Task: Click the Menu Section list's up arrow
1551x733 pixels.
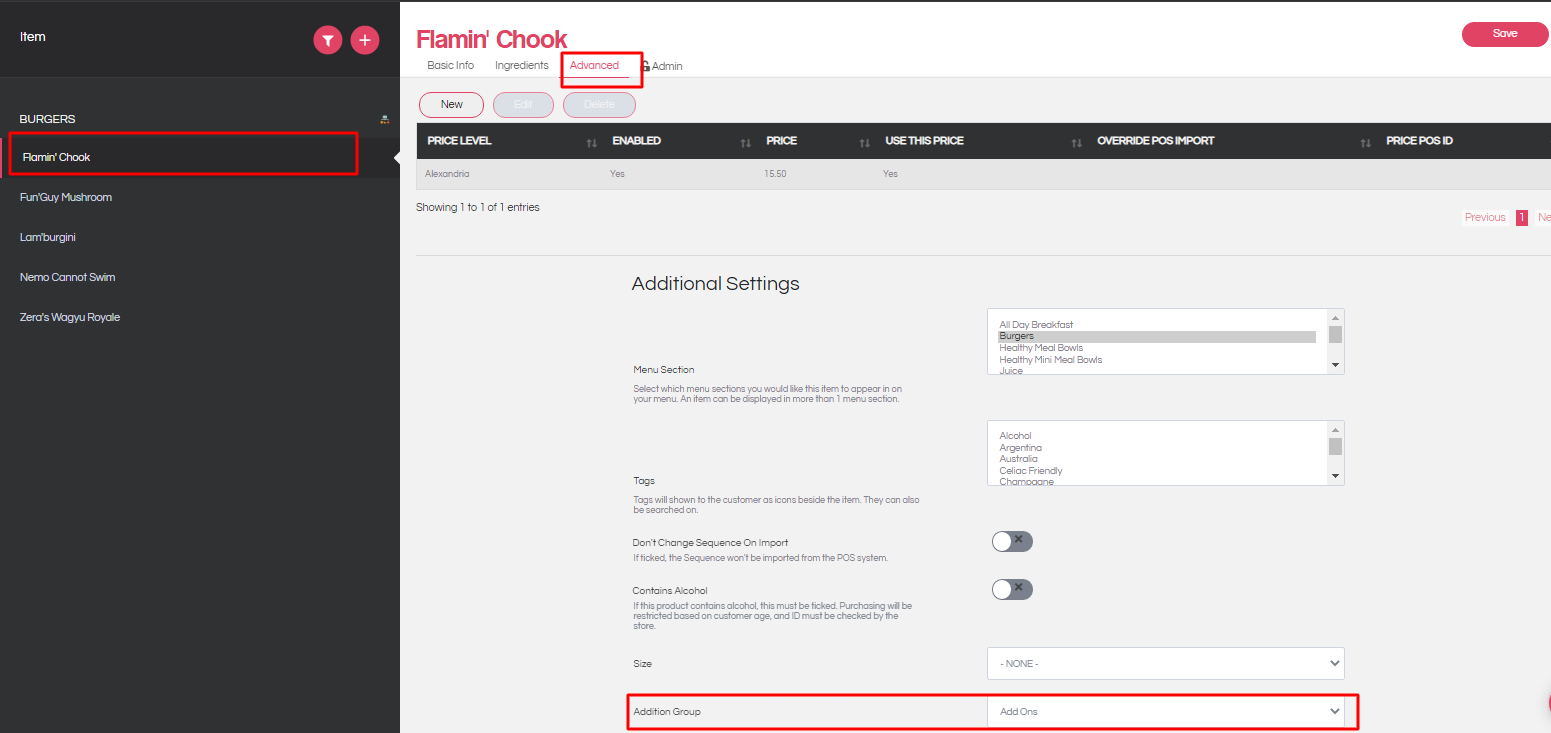Action: pyautogui.click(x=1335, y=317)
